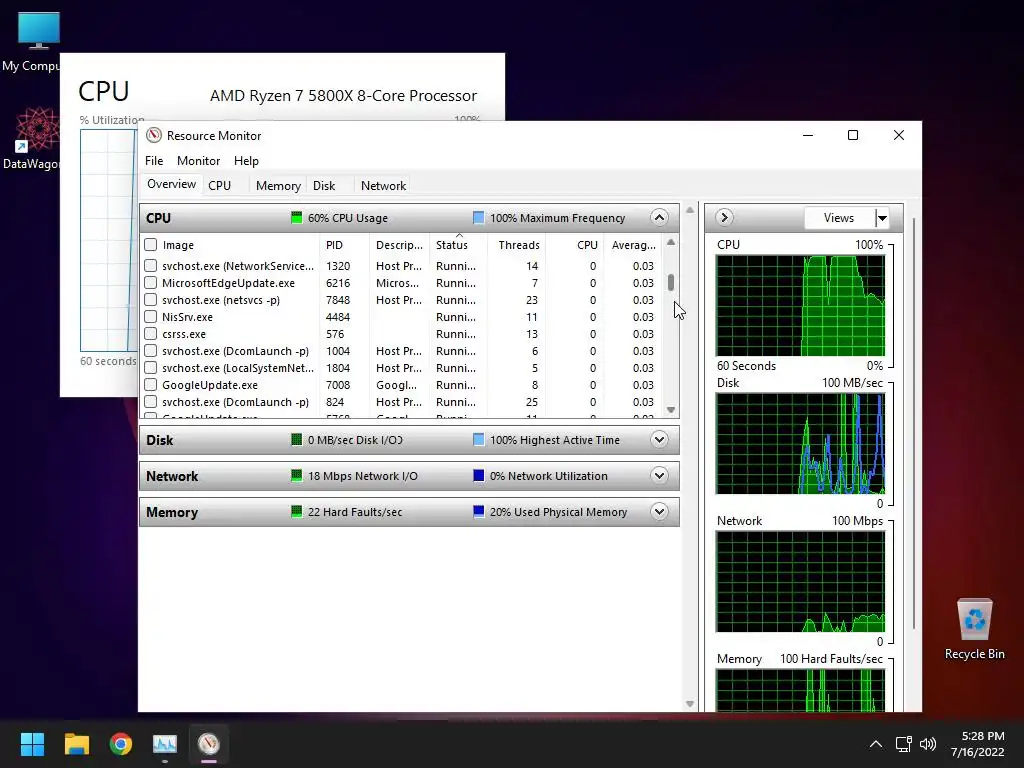This screenshot has height=768, width=1024.
Task: Click the blue Maximum Frequency indicator square
Action: 479,218
